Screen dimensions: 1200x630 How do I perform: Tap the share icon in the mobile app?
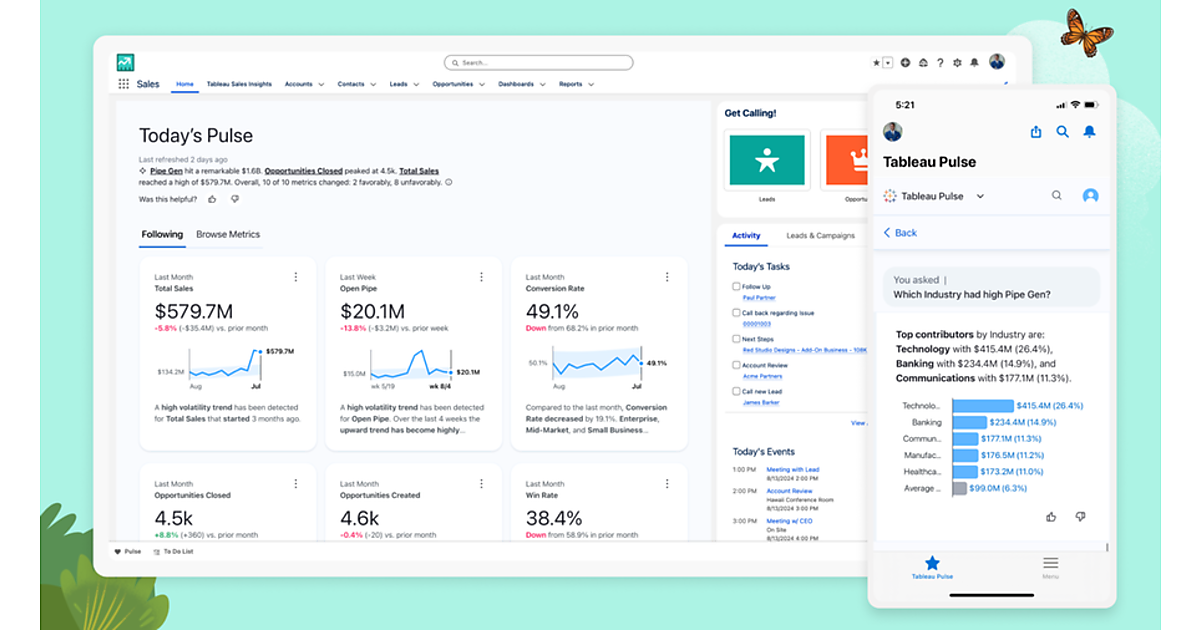pyautogui.click(x=1036, y=132)
